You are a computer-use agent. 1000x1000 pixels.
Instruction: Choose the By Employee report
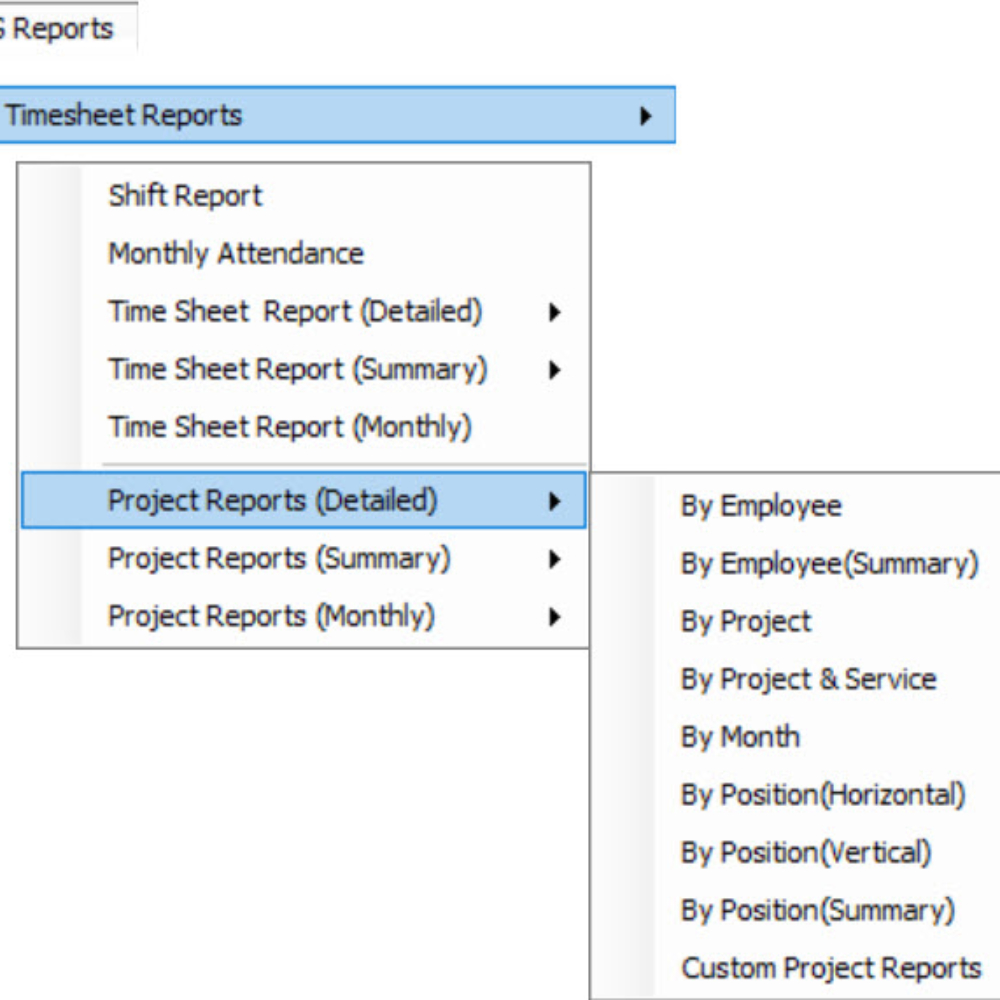[x=761, y=506]
